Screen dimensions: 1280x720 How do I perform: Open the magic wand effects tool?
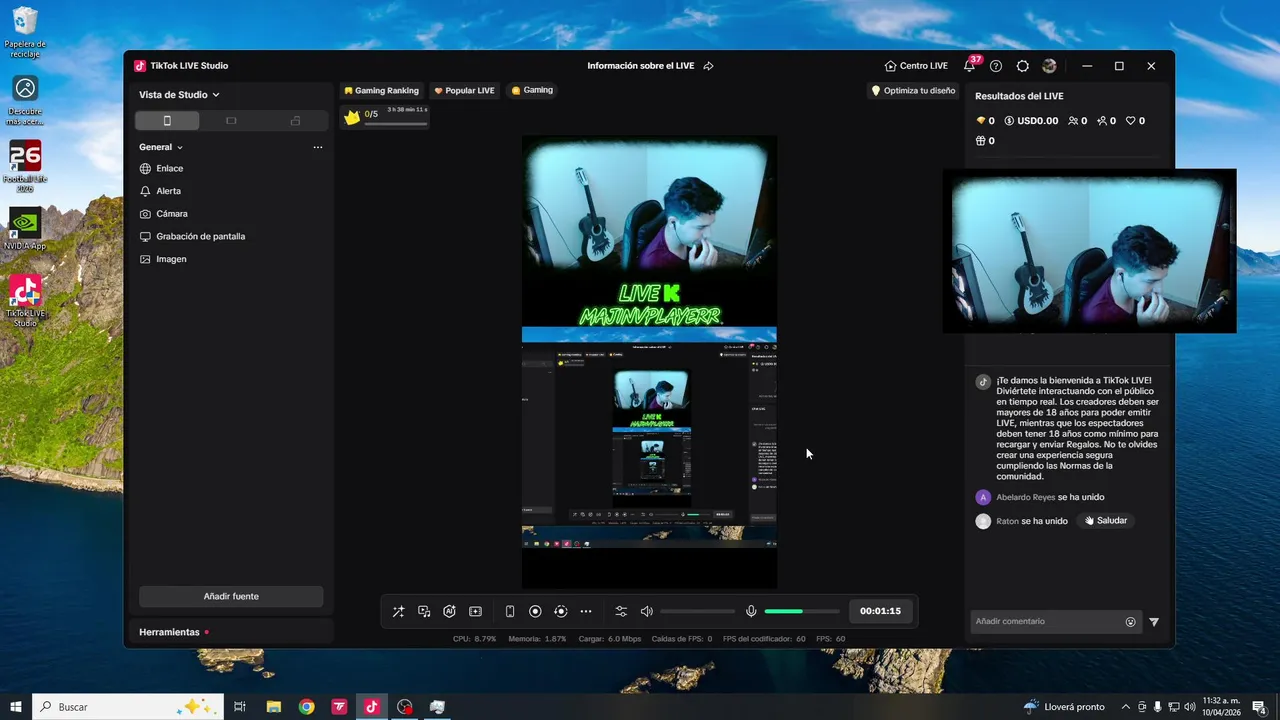coord(398,611)
